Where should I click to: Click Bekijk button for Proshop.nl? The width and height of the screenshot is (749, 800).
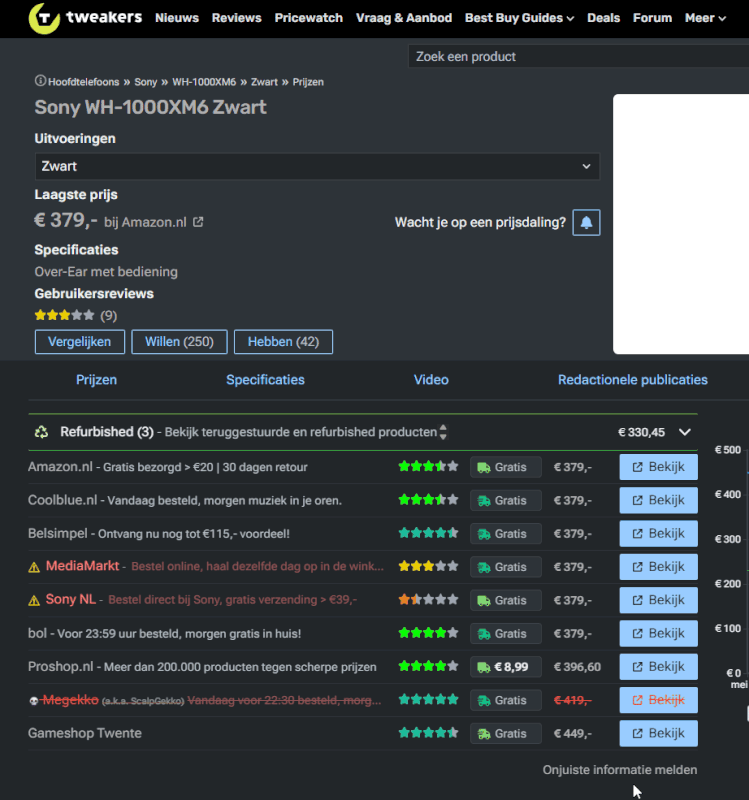[659, 666]
